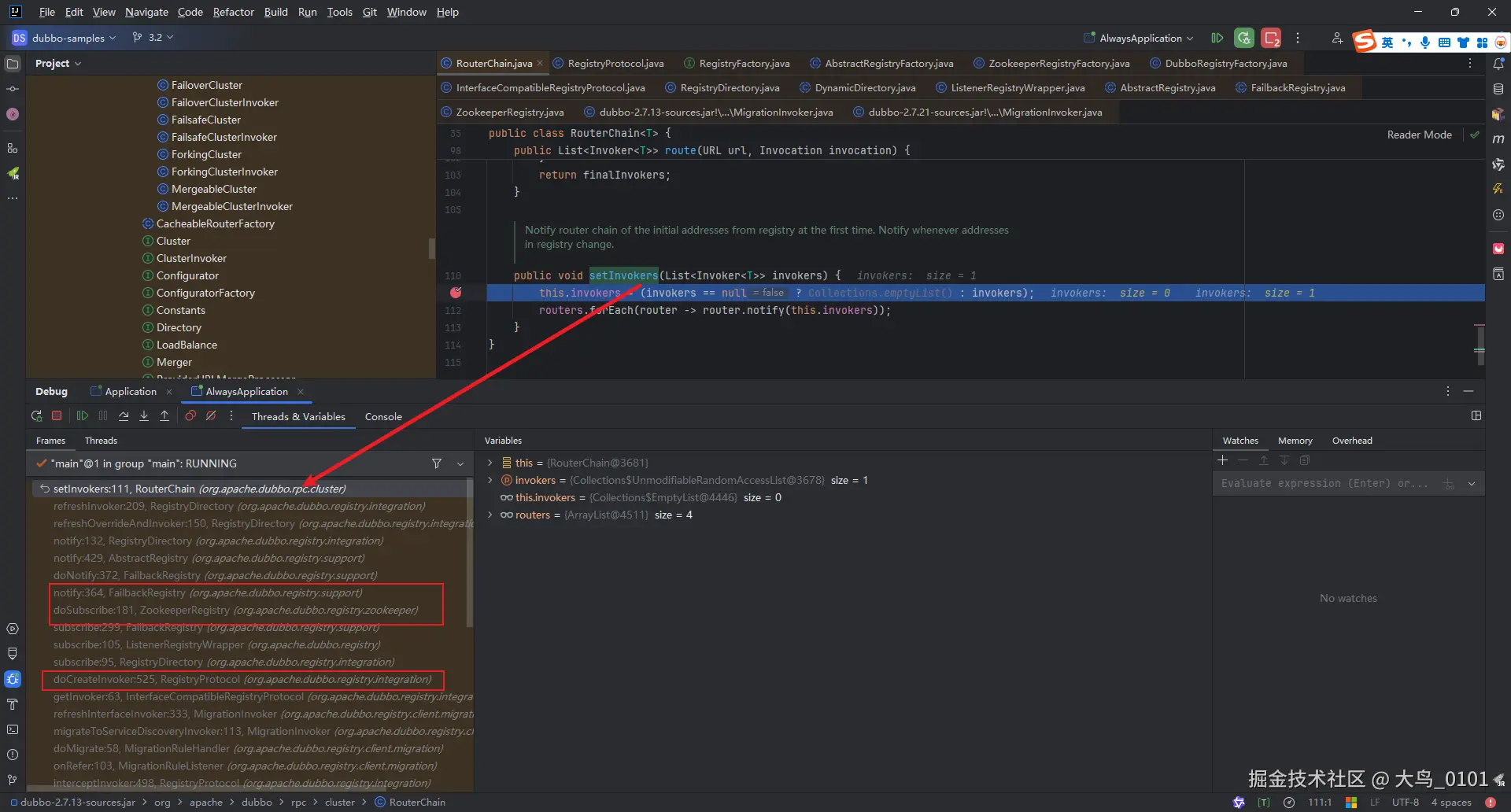The image size is (1511, 812).
Task: Select doCreateInvoker:525 RegistryProtocol stack frame
Action: click(242, 679)
